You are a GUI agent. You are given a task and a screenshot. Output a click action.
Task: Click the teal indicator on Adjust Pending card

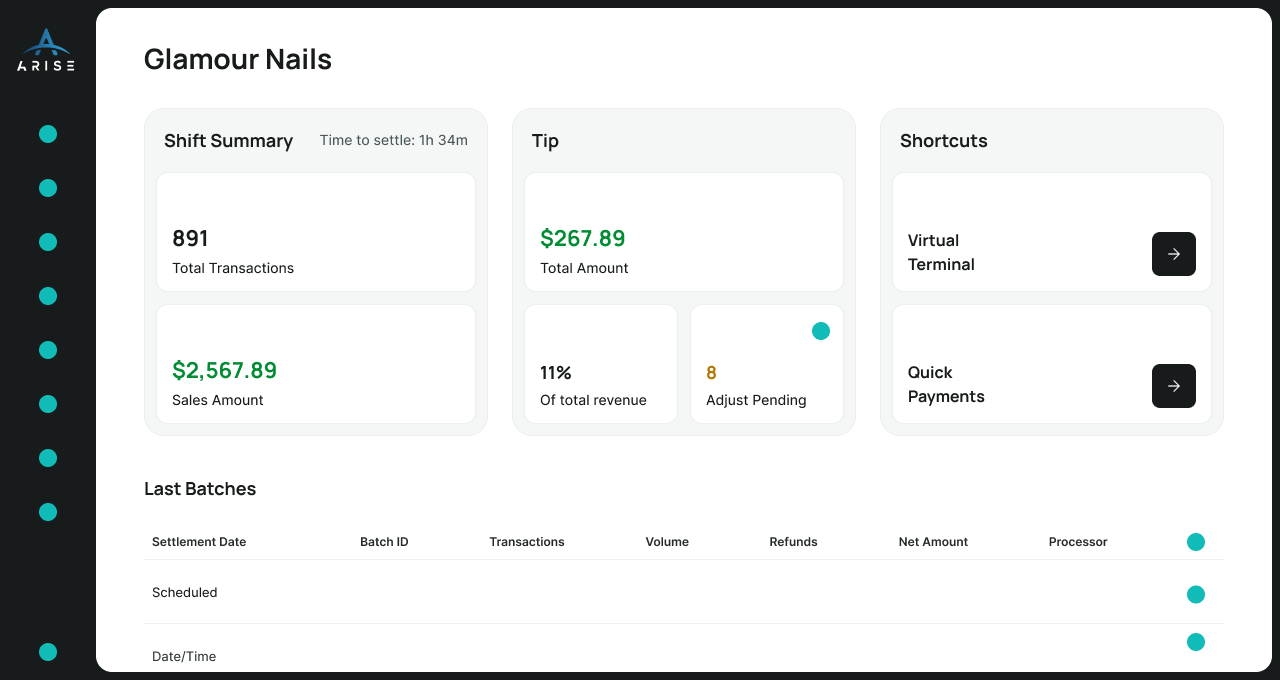pyautogui.click(x=821, y=331)
